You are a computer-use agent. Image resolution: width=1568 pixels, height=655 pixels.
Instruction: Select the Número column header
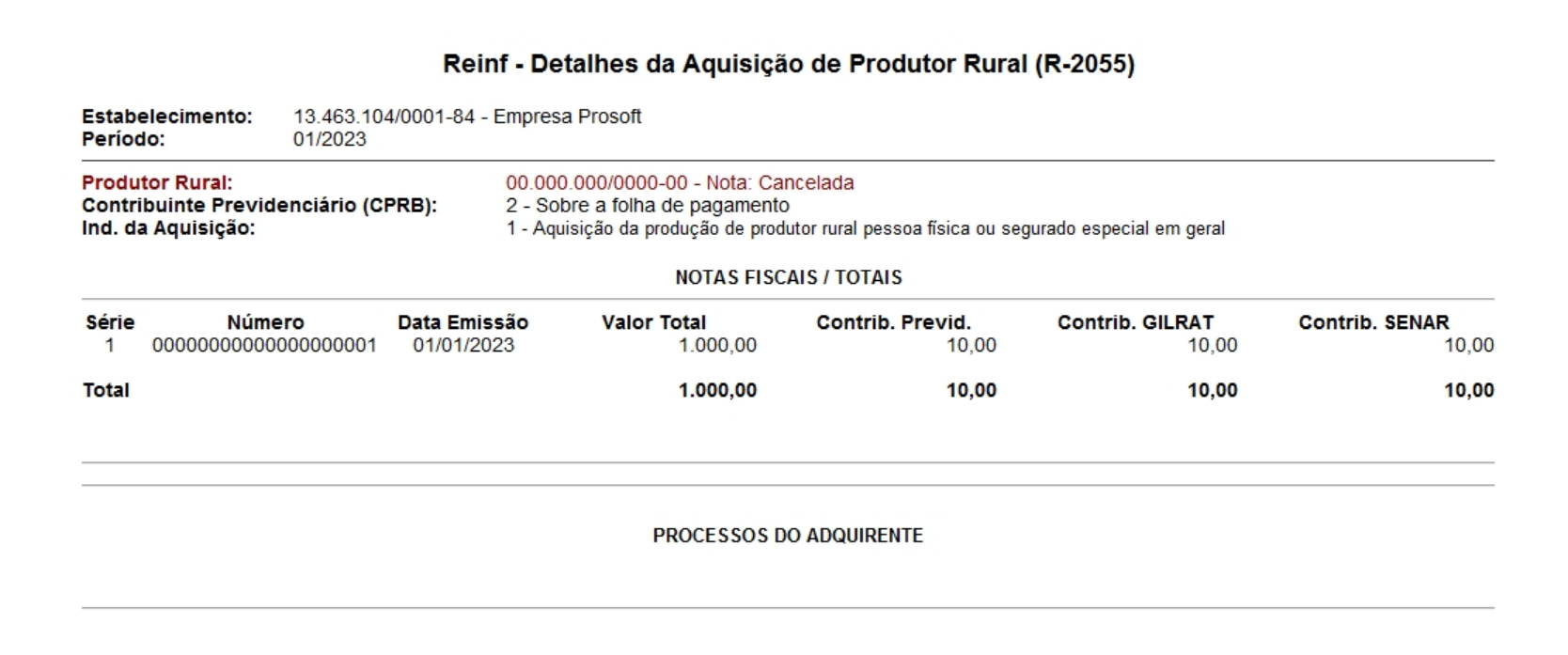[265, 322]
